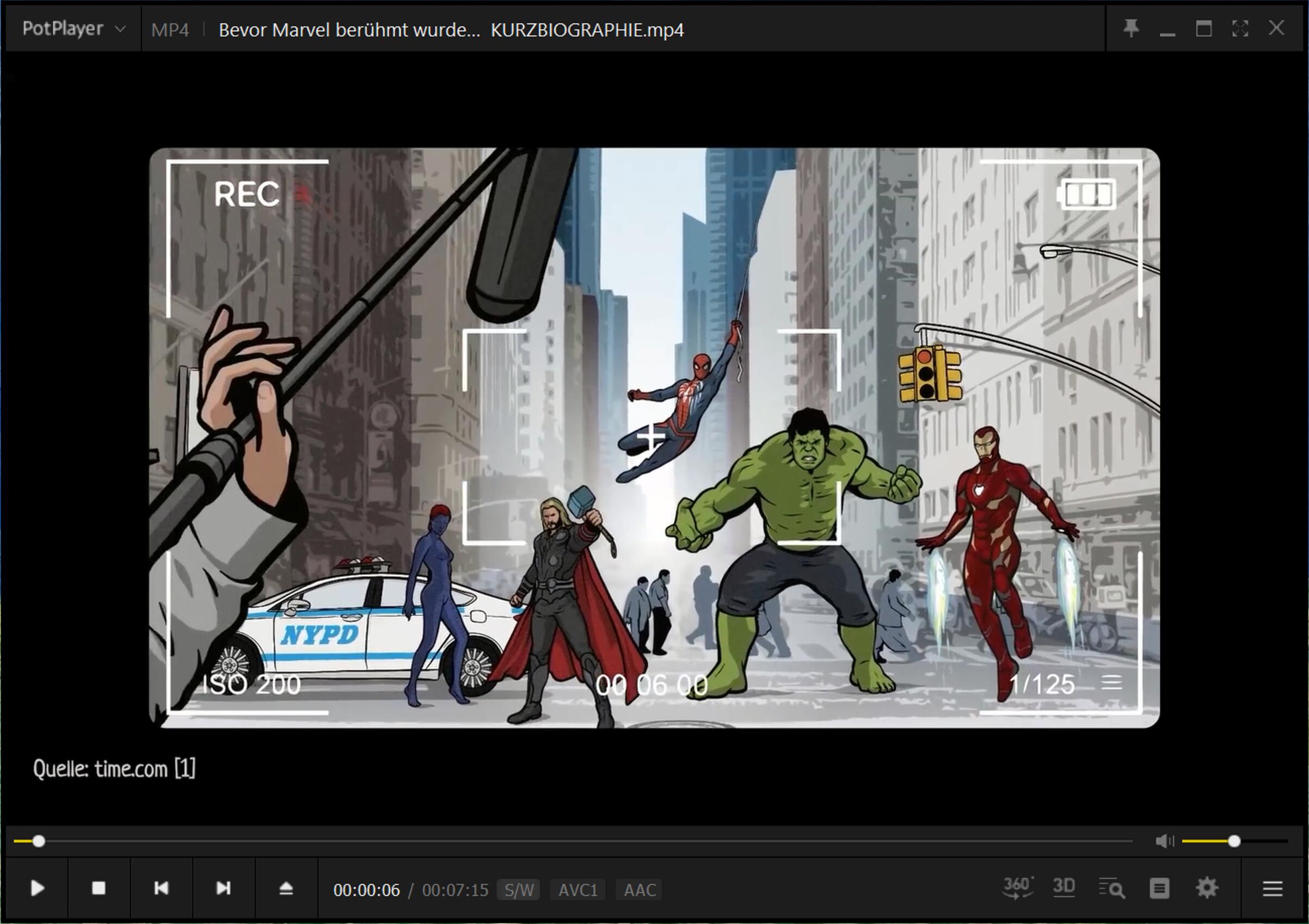This screenshot has width=1309, height=924.
Task: Toggle the S/W decoder indicator
Action: pos(519,890)
